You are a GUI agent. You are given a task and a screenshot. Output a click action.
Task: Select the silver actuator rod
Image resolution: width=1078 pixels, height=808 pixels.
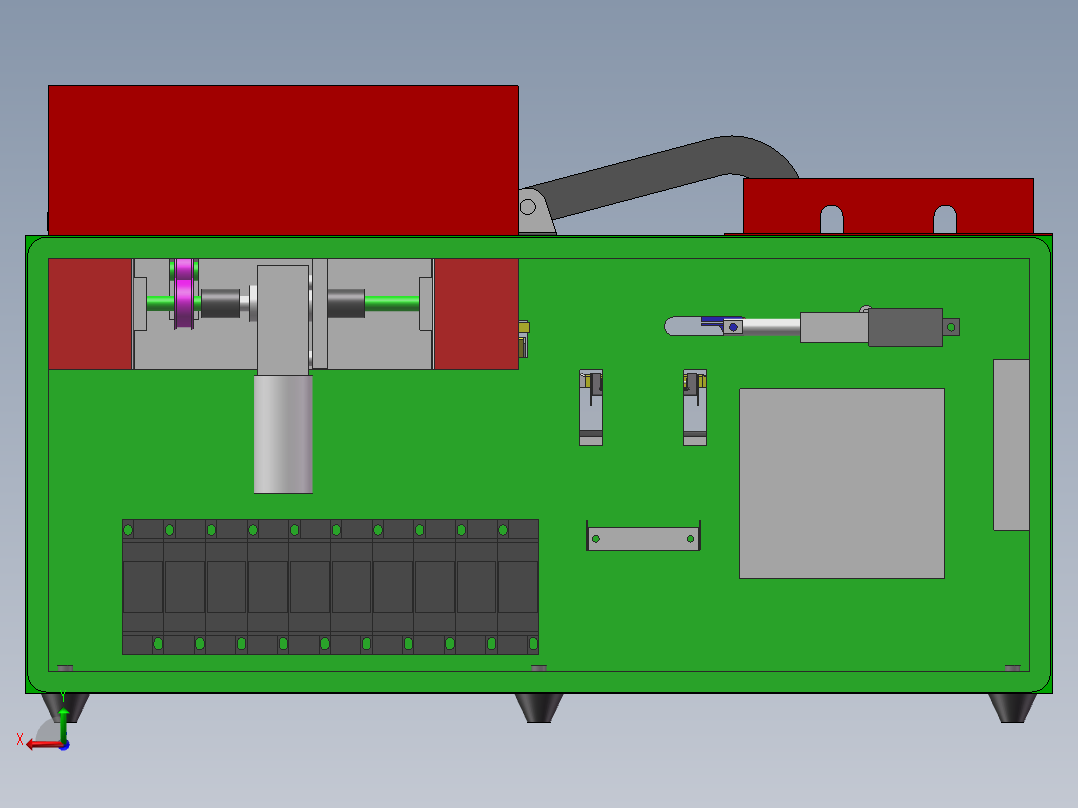click(771, 327)
